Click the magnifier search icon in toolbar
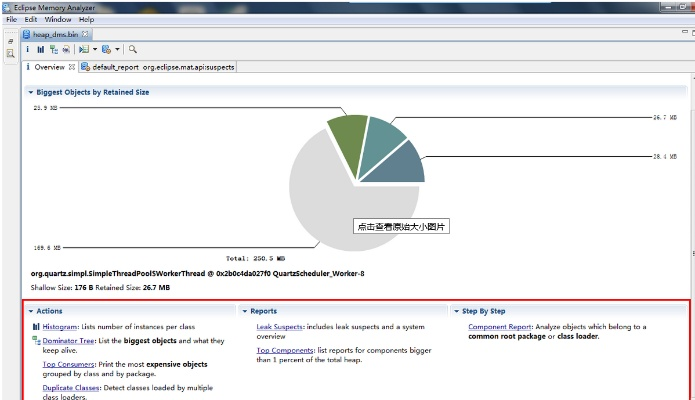The width and height of the screenshot is (695, 400). pos(133,49)
